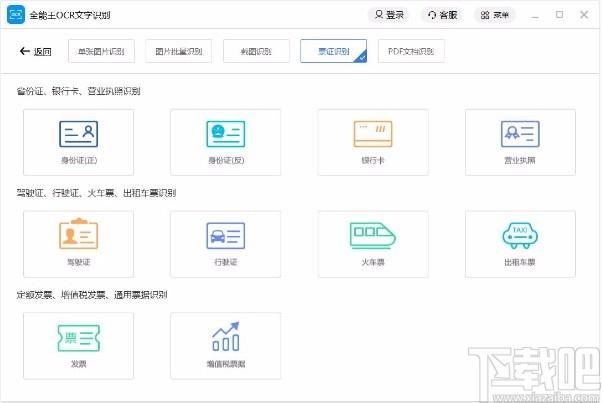Click the OCR app logo icon
The image size is (603, 403).
tap(16, 15)
